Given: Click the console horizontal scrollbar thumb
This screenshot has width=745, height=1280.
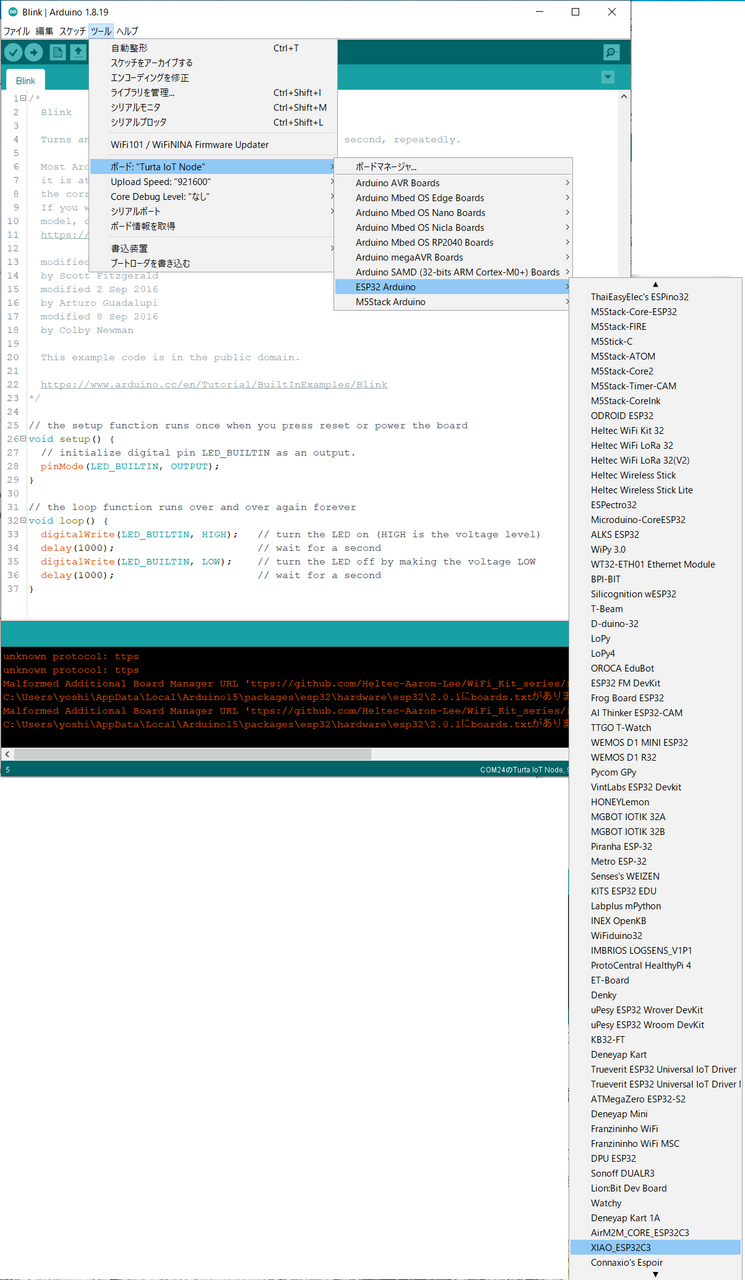Looking at the screenshot, I should [190, 754].
